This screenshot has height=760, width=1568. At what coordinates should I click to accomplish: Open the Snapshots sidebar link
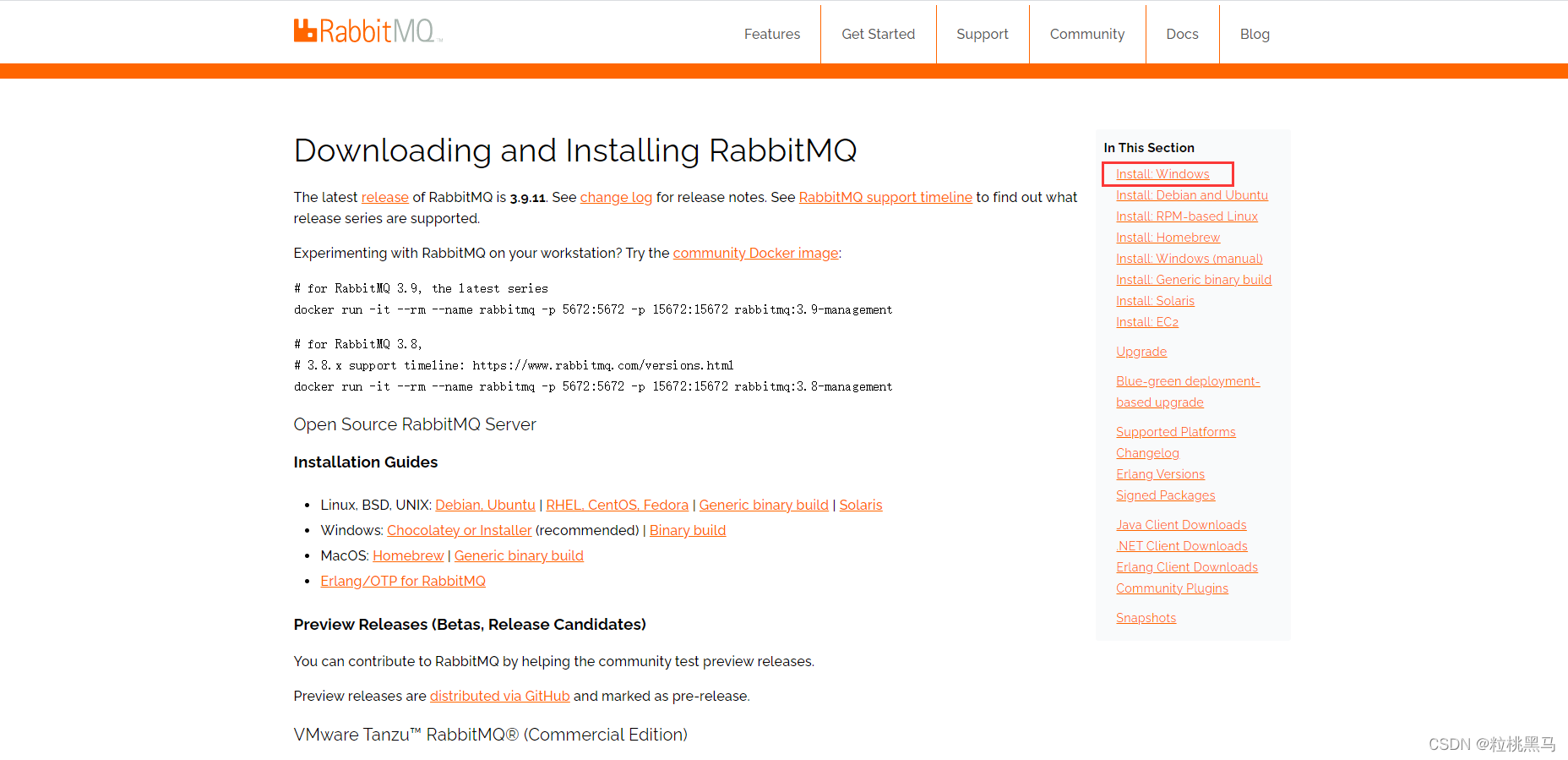tap(1146, 618)
